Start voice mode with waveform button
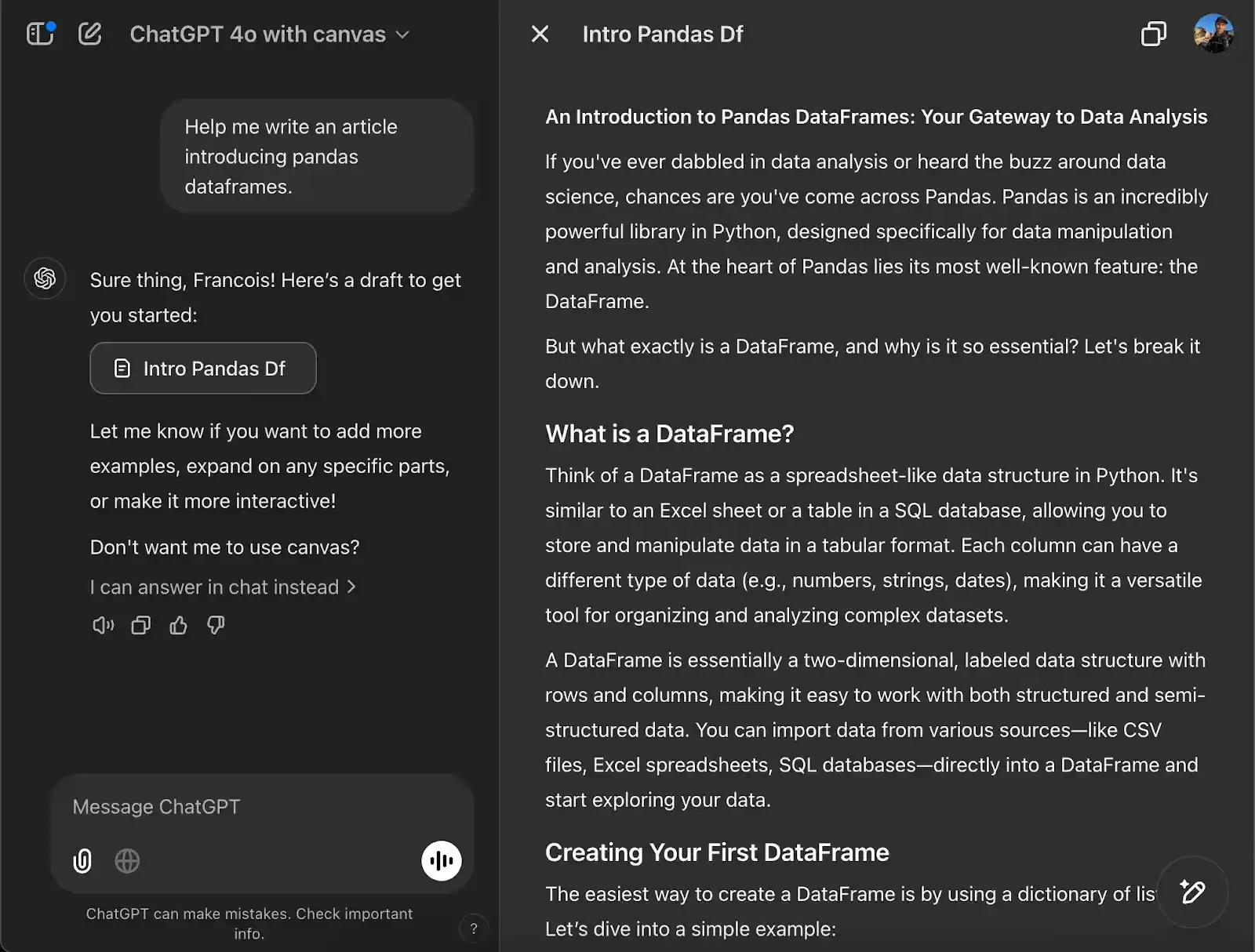Viewport: 1255px width, 952px height. [442, 861]
